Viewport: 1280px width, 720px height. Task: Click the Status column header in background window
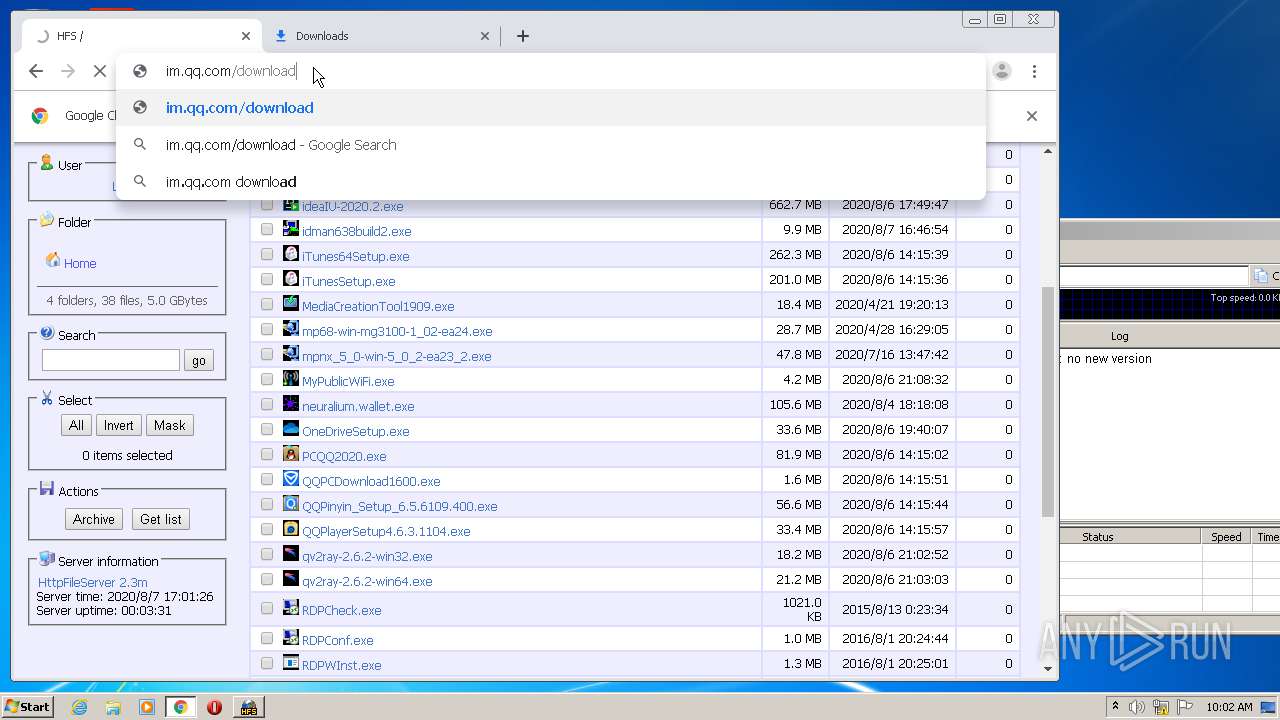click(1097, 537)
